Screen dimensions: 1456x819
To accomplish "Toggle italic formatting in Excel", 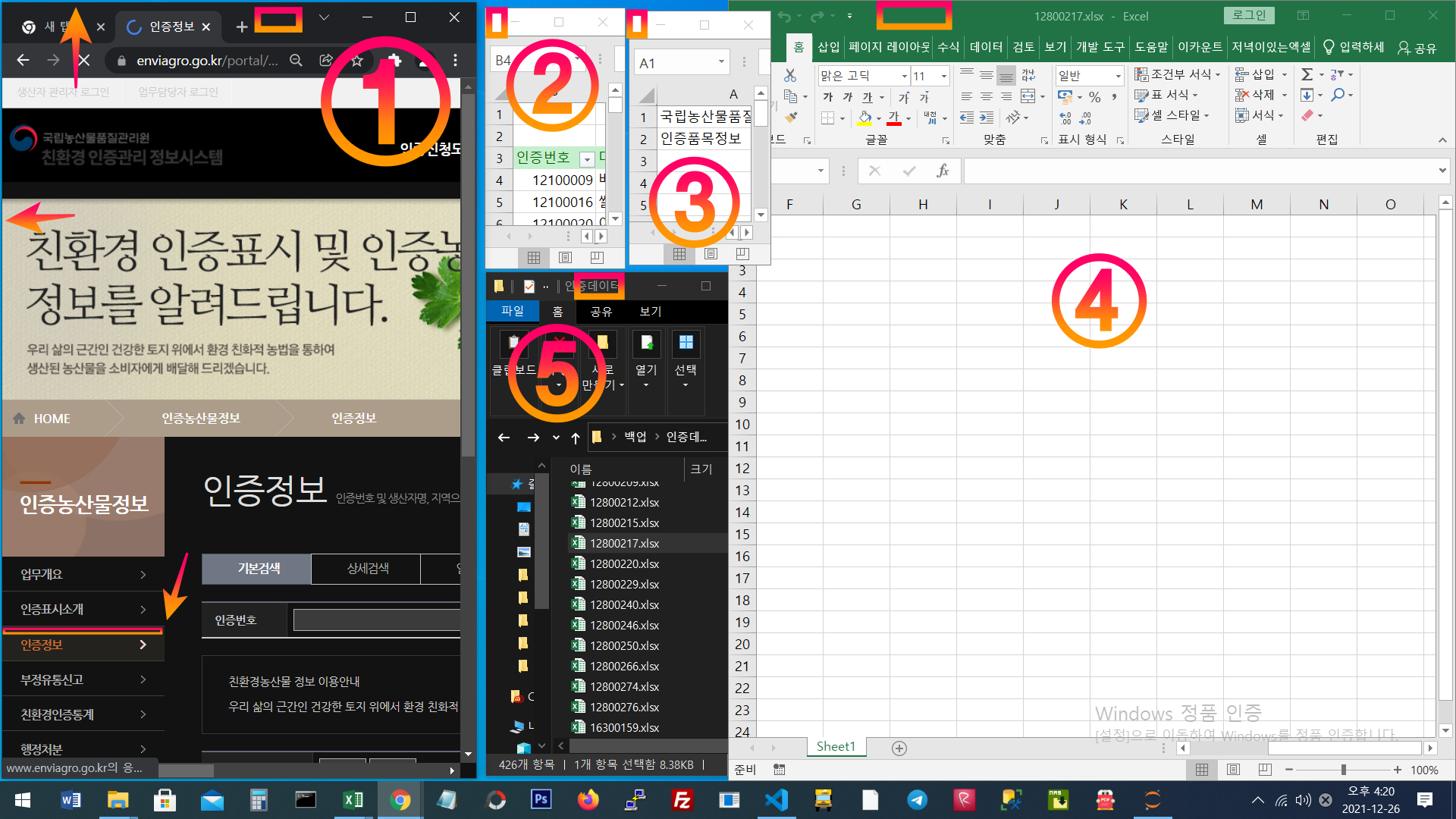I will tap(847, 97).
